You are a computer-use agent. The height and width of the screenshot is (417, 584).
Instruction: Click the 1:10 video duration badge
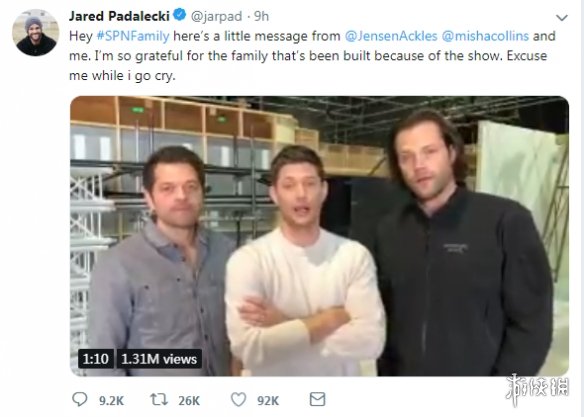pos(96,359)
